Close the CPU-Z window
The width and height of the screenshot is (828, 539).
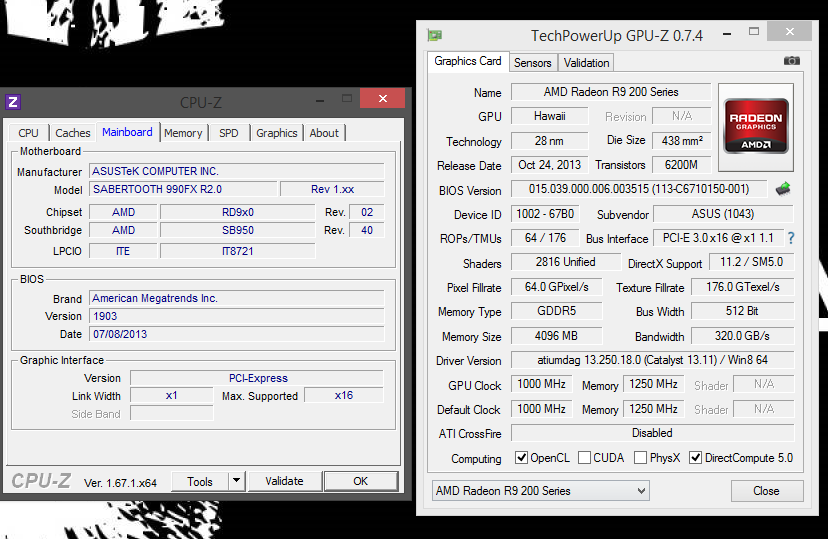(383, 98)
